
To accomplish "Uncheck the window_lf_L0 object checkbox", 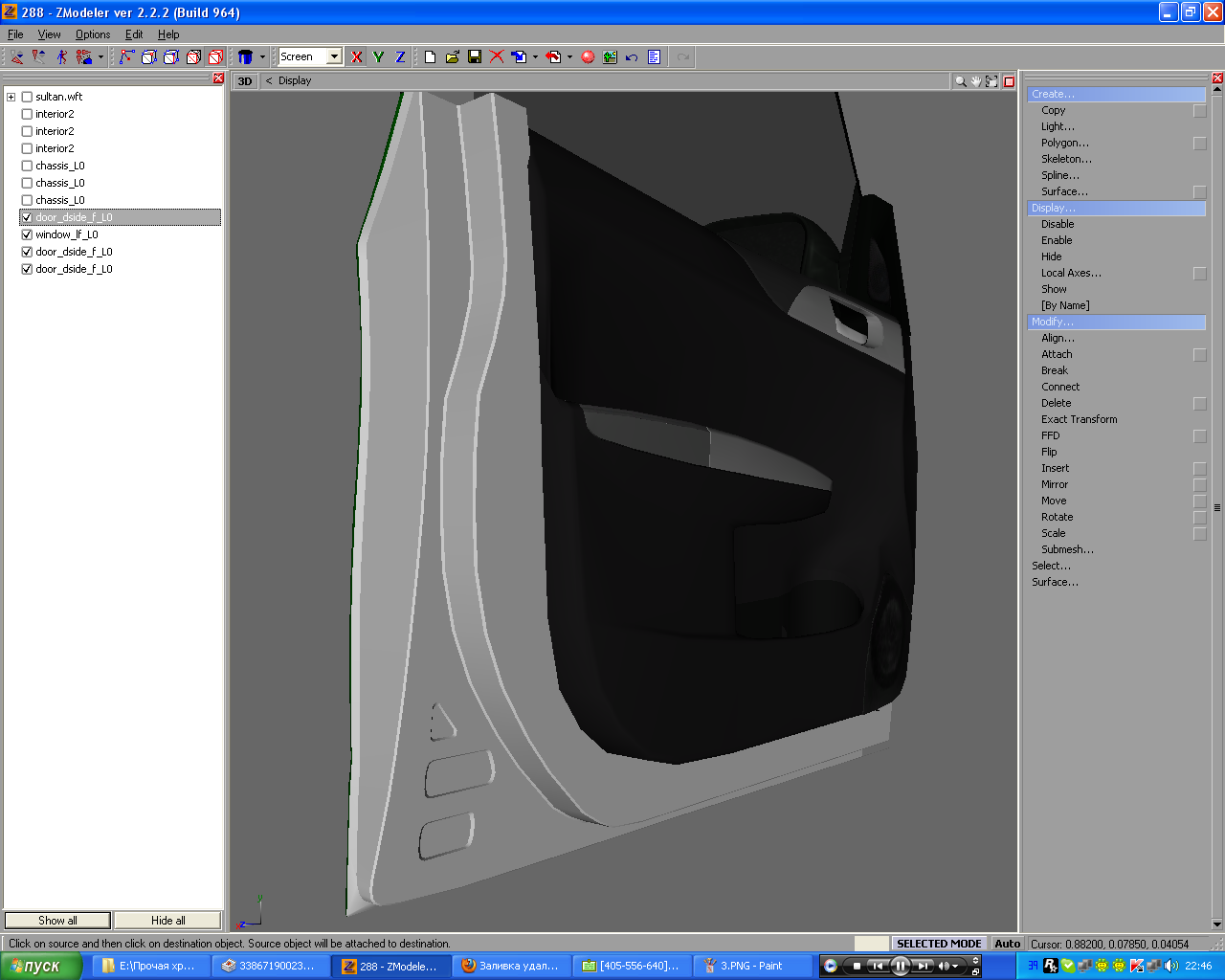I will (27, 234).
